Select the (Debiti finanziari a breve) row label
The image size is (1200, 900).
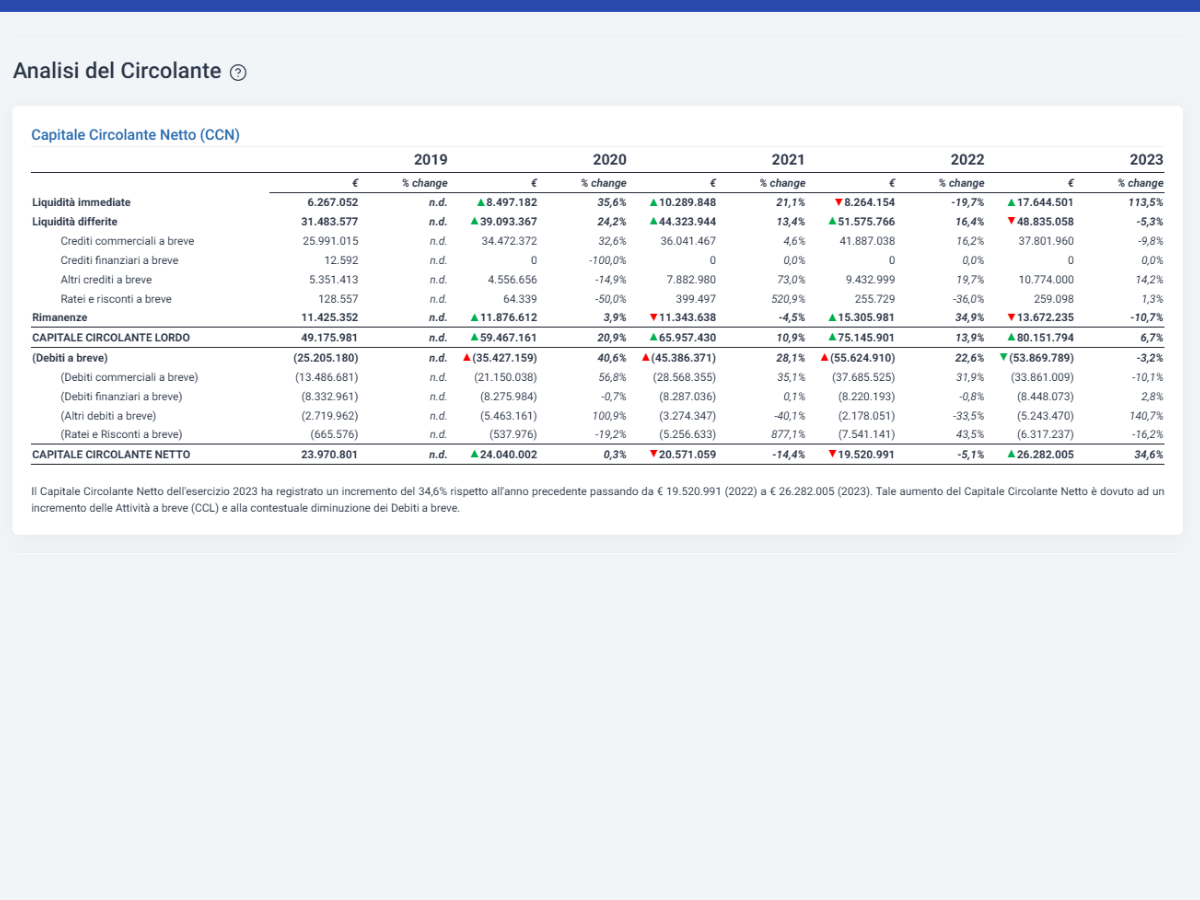[x=121, y=396]
